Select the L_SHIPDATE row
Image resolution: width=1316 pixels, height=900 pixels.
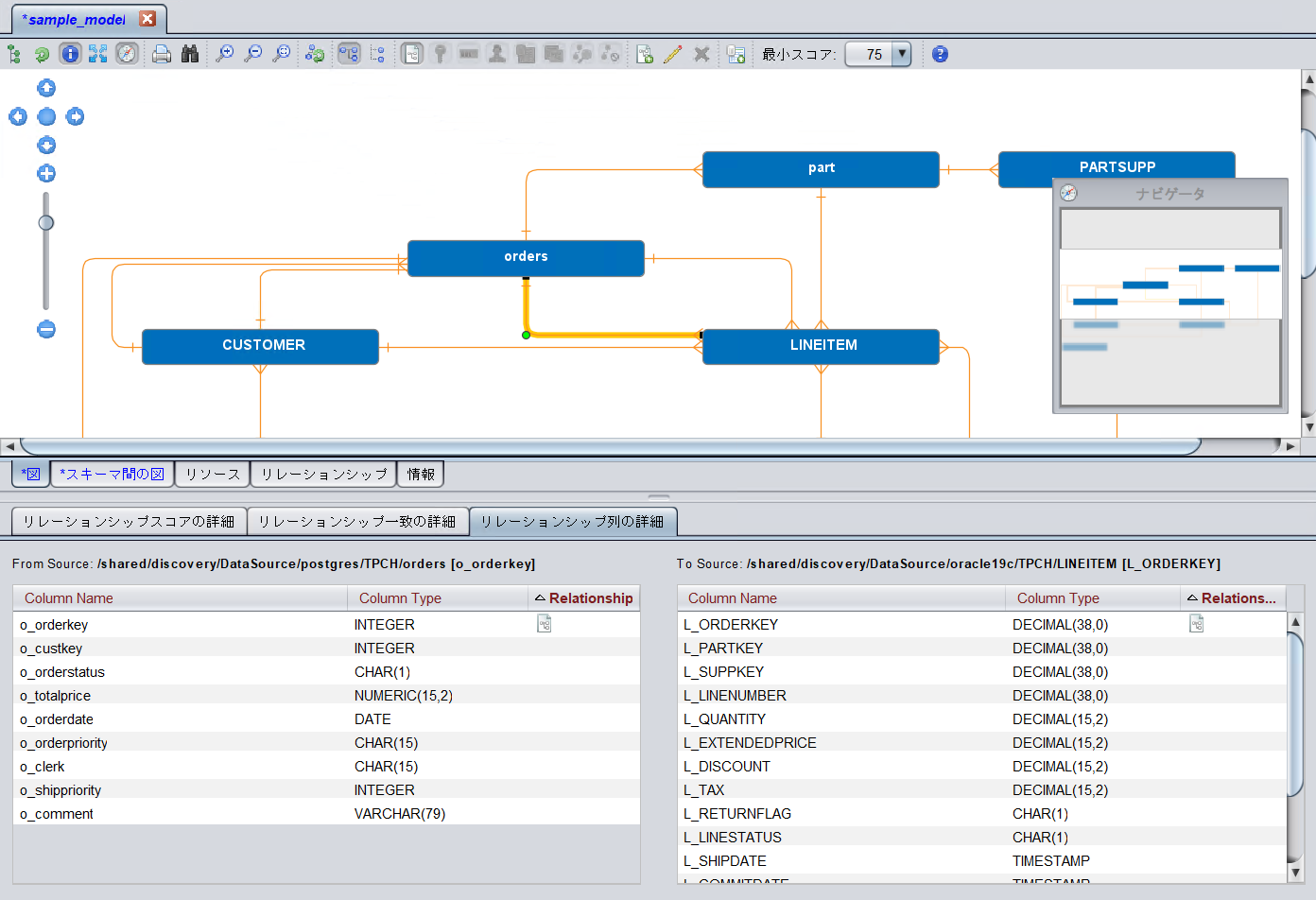tap(982, 861)
